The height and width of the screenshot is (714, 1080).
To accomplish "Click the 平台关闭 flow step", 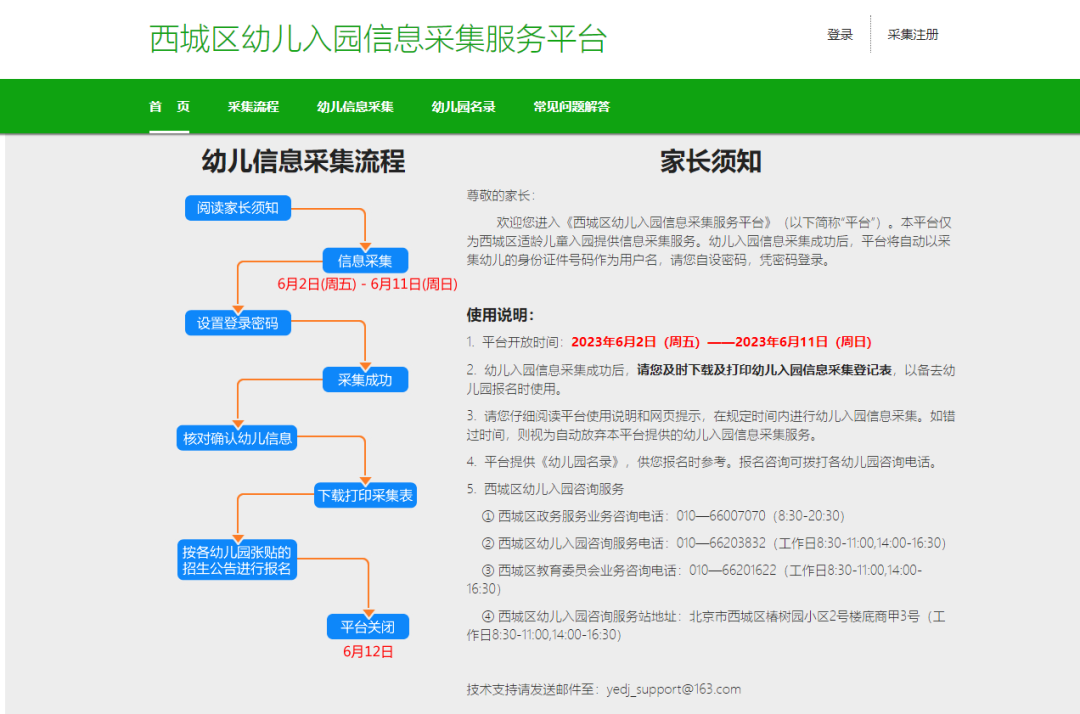I will (368, 627).
